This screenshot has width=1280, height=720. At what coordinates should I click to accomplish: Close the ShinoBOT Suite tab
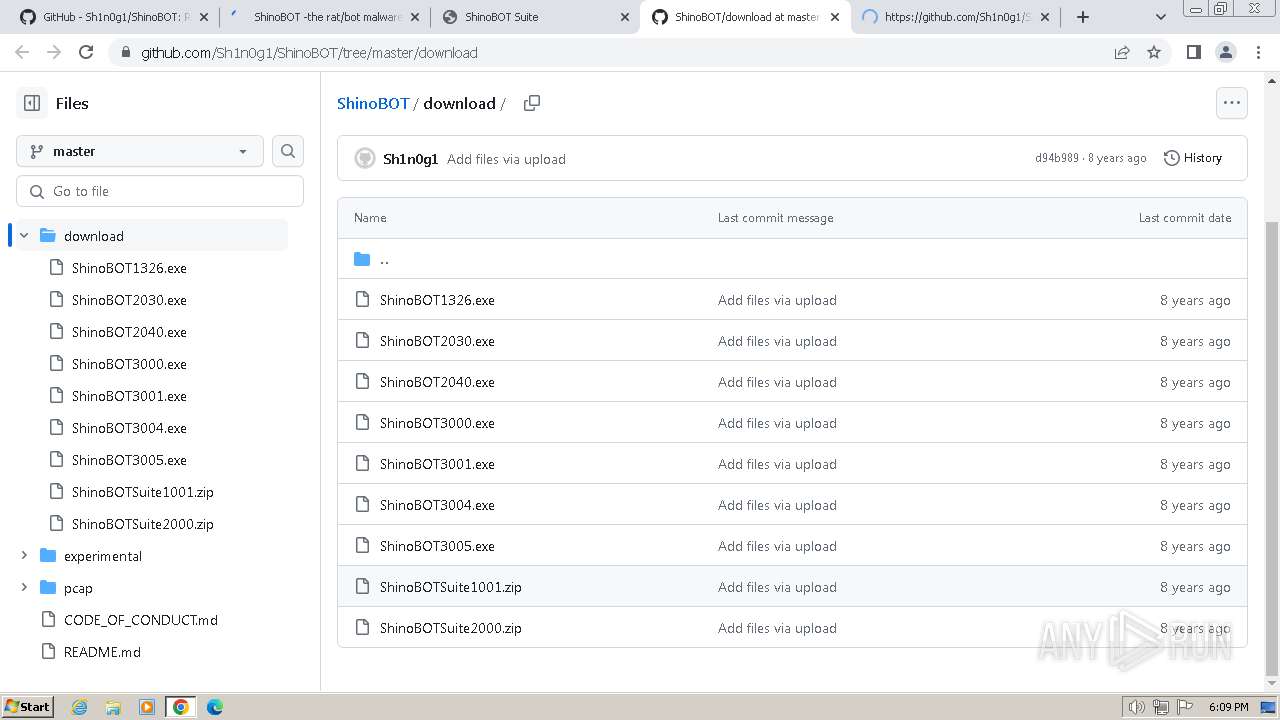(625, 17)
